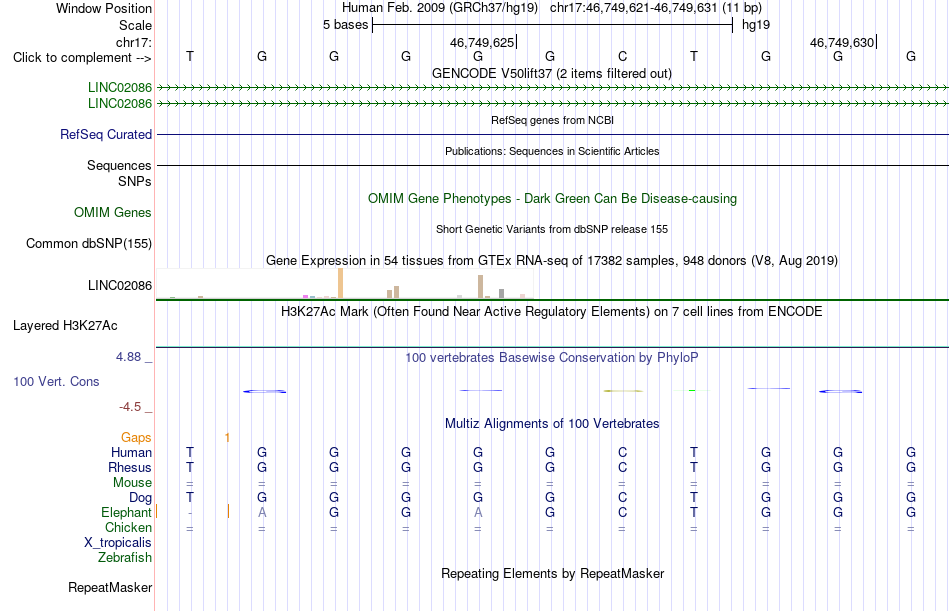Image resolution: width=950 pixels, height=611 pixels.
Task: Click position marker 46,749,630
Action: [842, 42]
